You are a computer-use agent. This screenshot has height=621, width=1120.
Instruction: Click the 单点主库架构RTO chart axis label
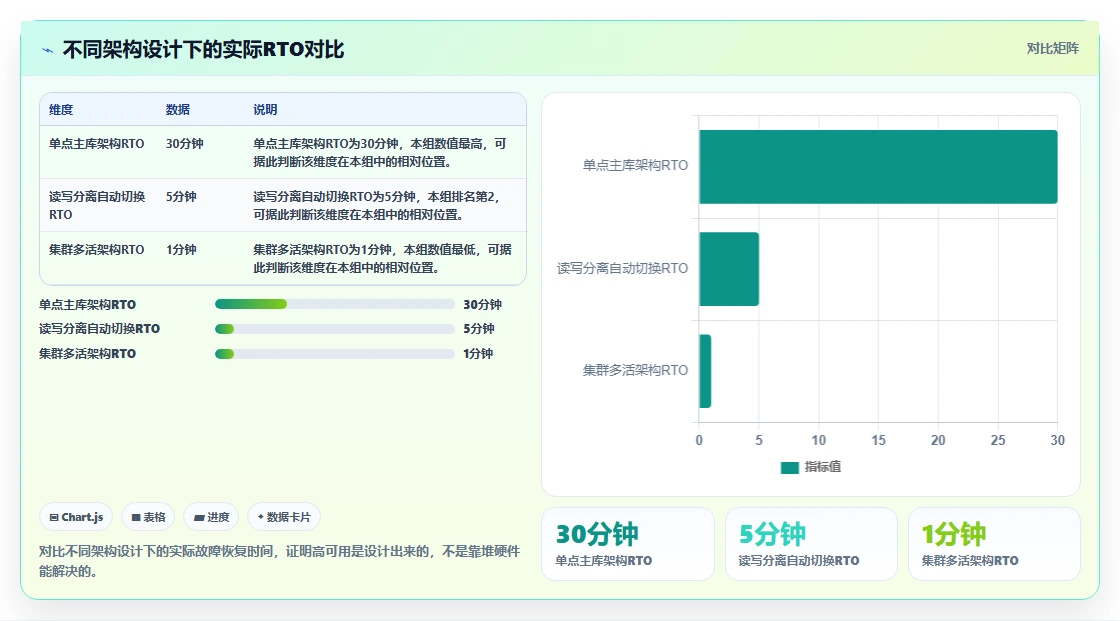635,165
